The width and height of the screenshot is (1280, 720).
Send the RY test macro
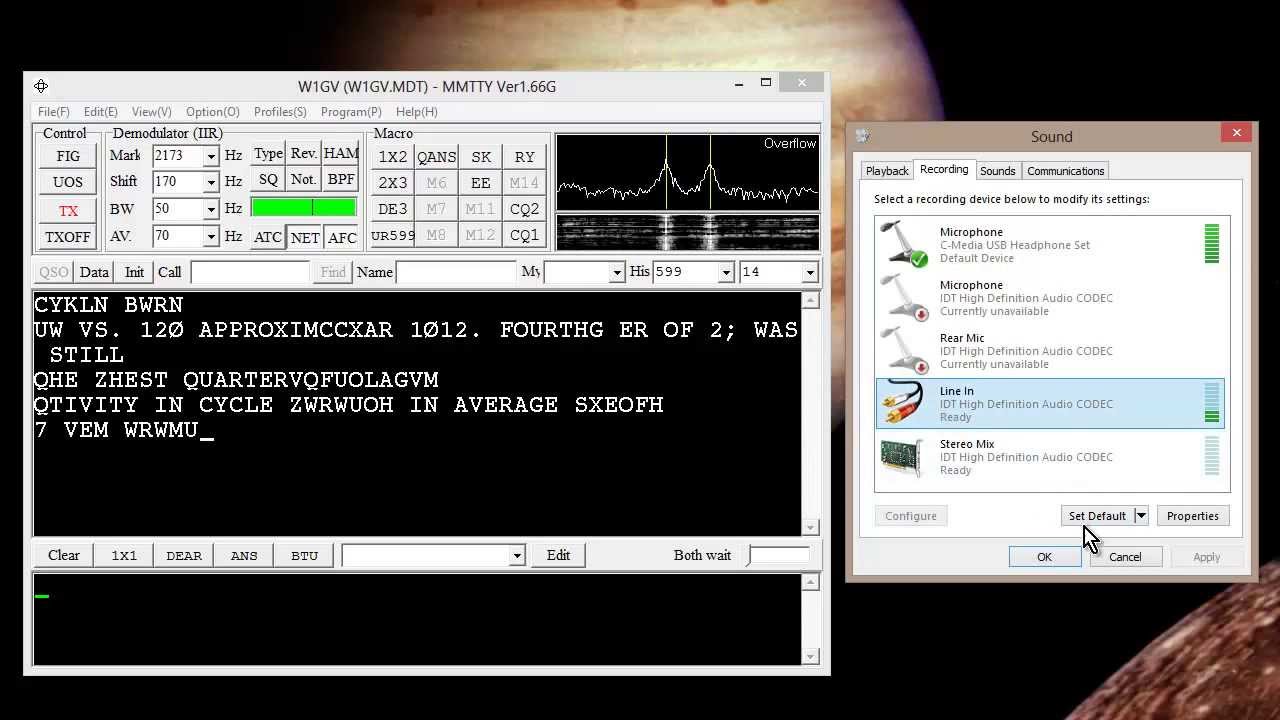[524, 157]
